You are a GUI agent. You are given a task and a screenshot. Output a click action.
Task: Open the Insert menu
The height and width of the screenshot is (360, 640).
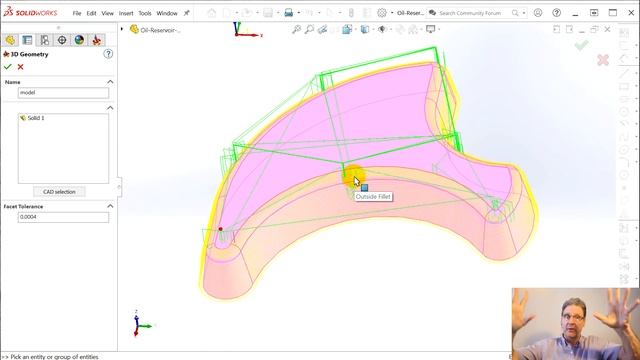(x=126, y=13)
